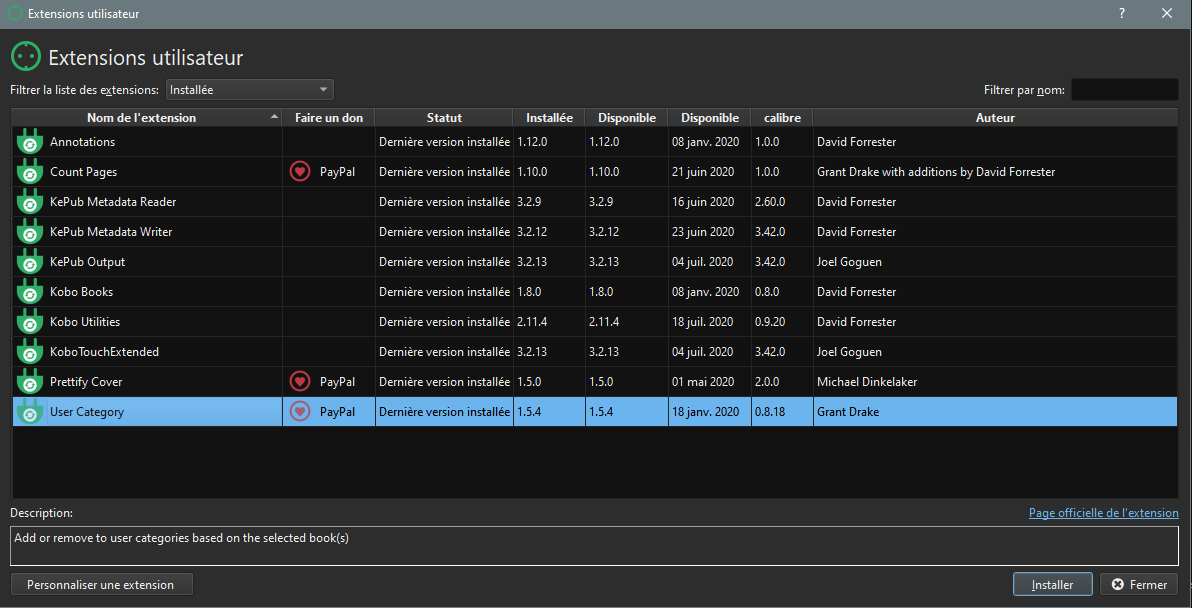This screenshot has width=1192, height=608.
Task: Sort by the Statut column header
Action: [x=444, y=118]
